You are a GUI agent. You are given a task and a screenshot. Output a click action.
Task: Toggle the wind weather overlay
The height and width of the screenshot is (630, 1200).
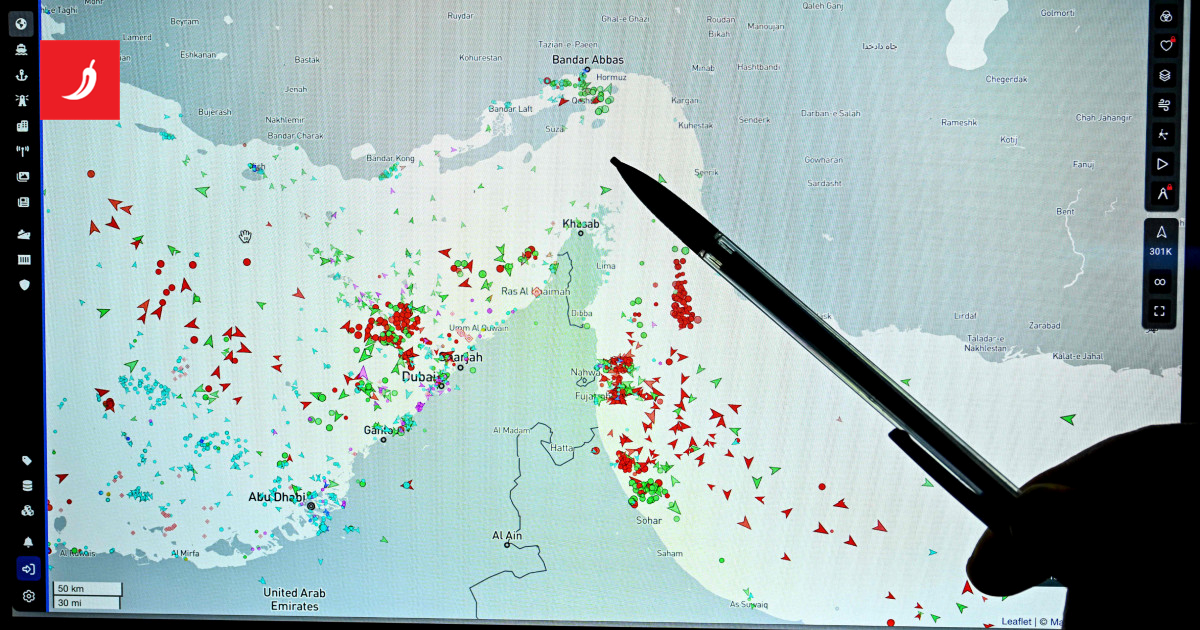1164,104
